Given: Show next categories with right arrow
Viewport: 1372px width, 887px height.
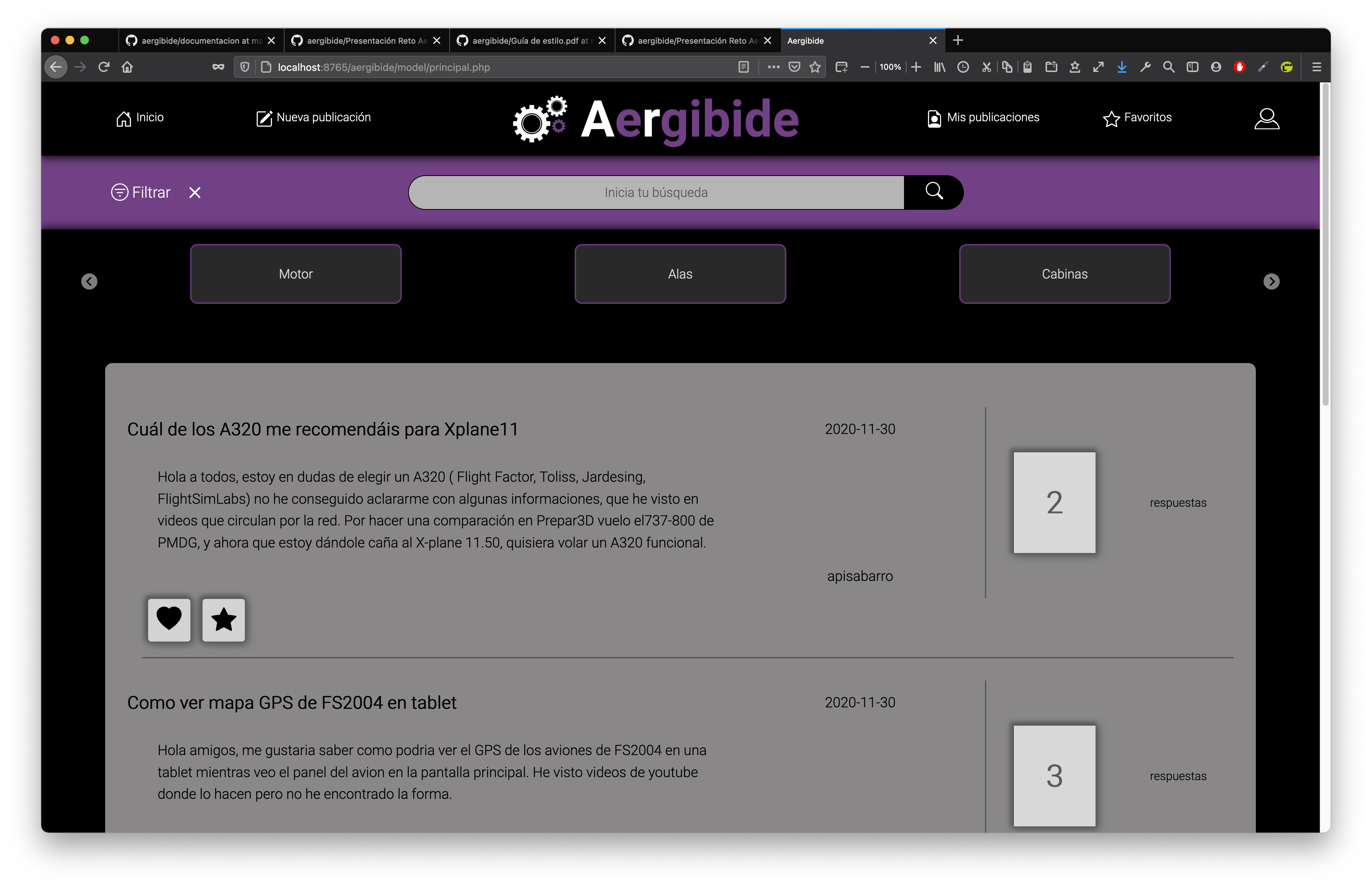Looking at the screenshot, I should click(x=1271, y=281).
